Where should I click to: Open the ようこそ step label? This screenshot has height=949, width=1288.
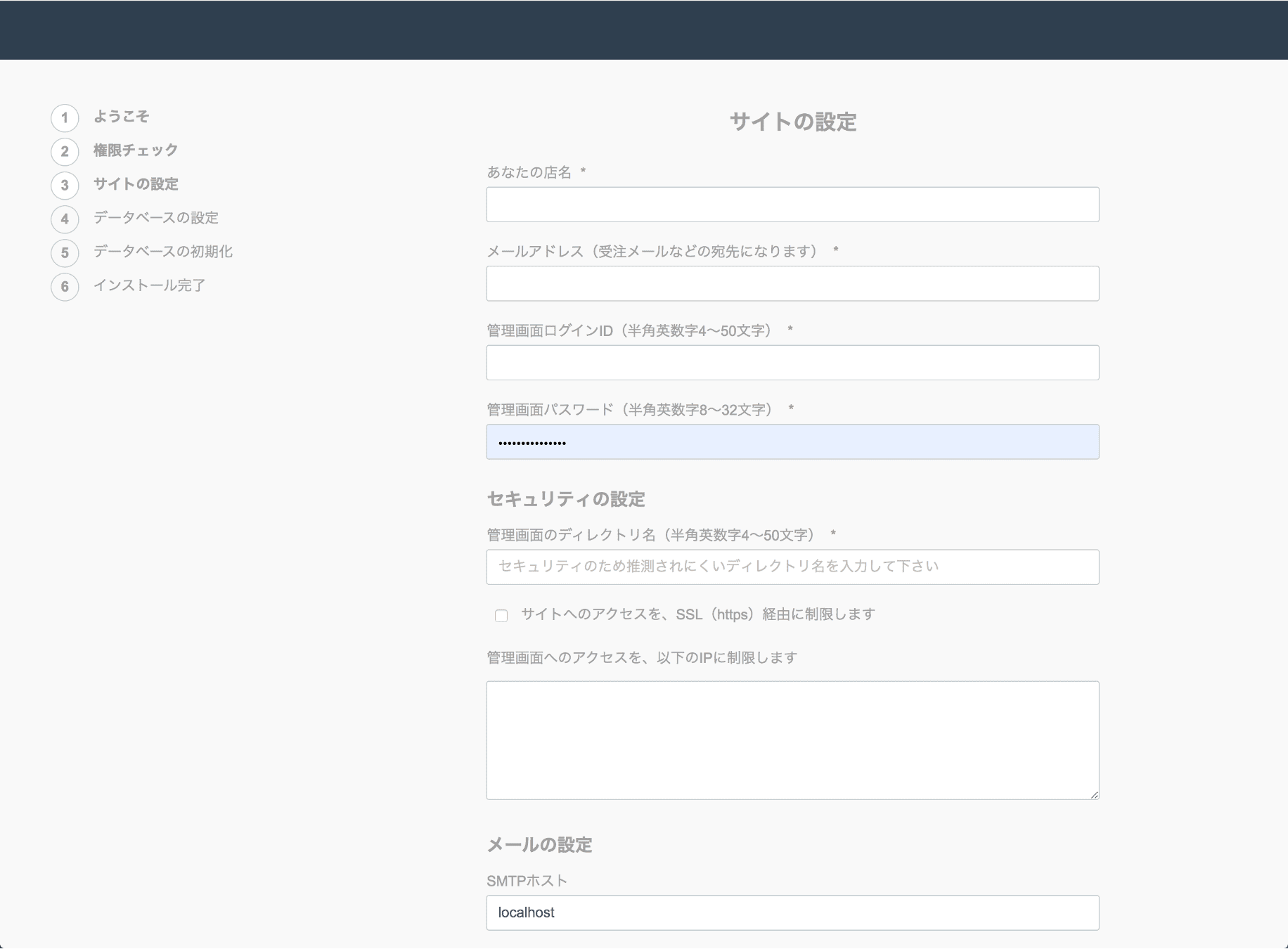click(x=122, y=117)
